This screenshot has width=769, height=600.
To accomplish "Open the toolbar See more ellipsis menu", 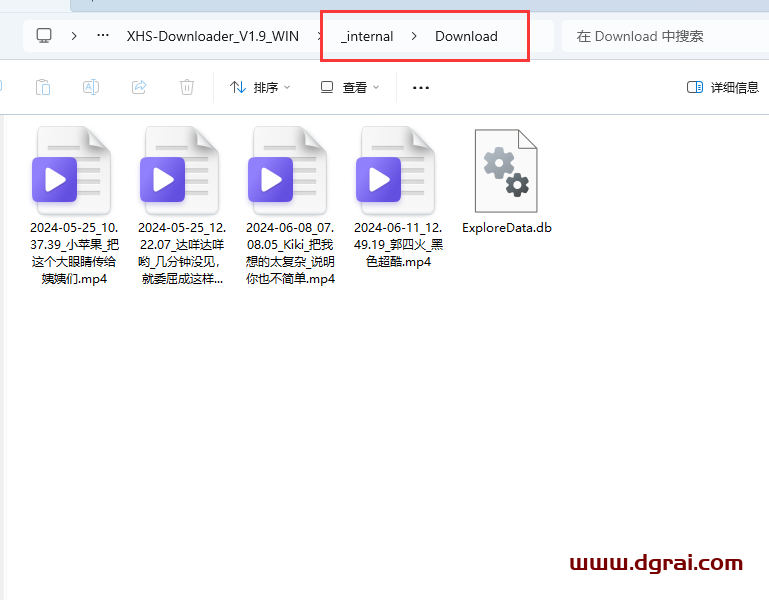I will click(421, 88).
